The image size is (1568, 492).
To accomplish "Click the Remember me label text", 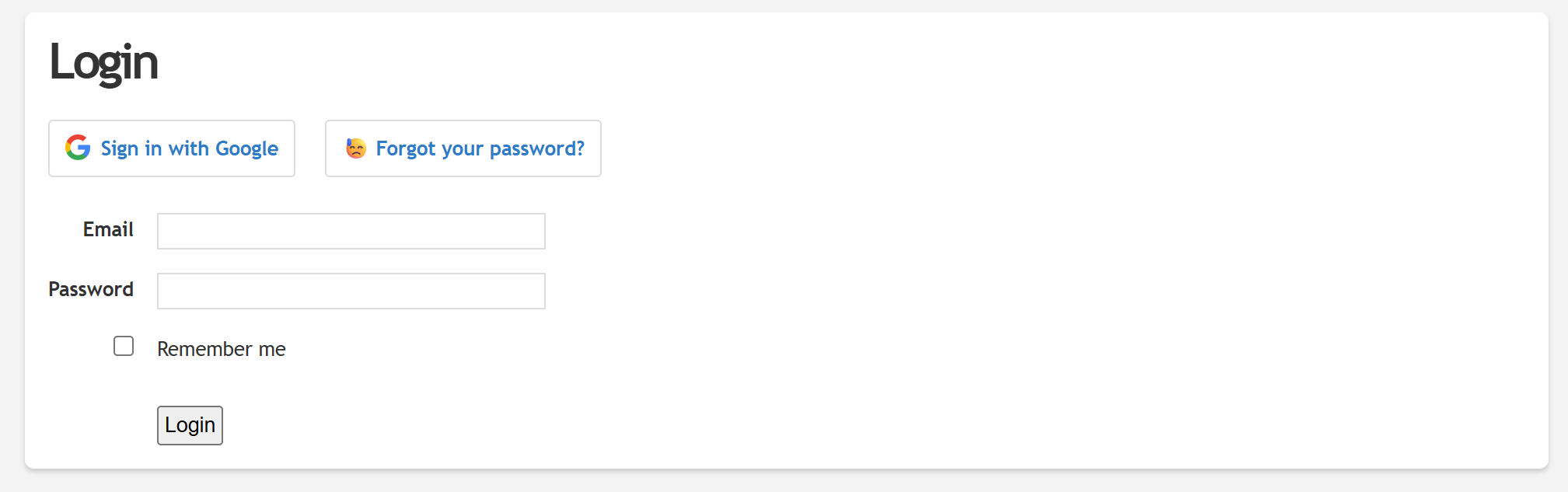I will (221, 348).
